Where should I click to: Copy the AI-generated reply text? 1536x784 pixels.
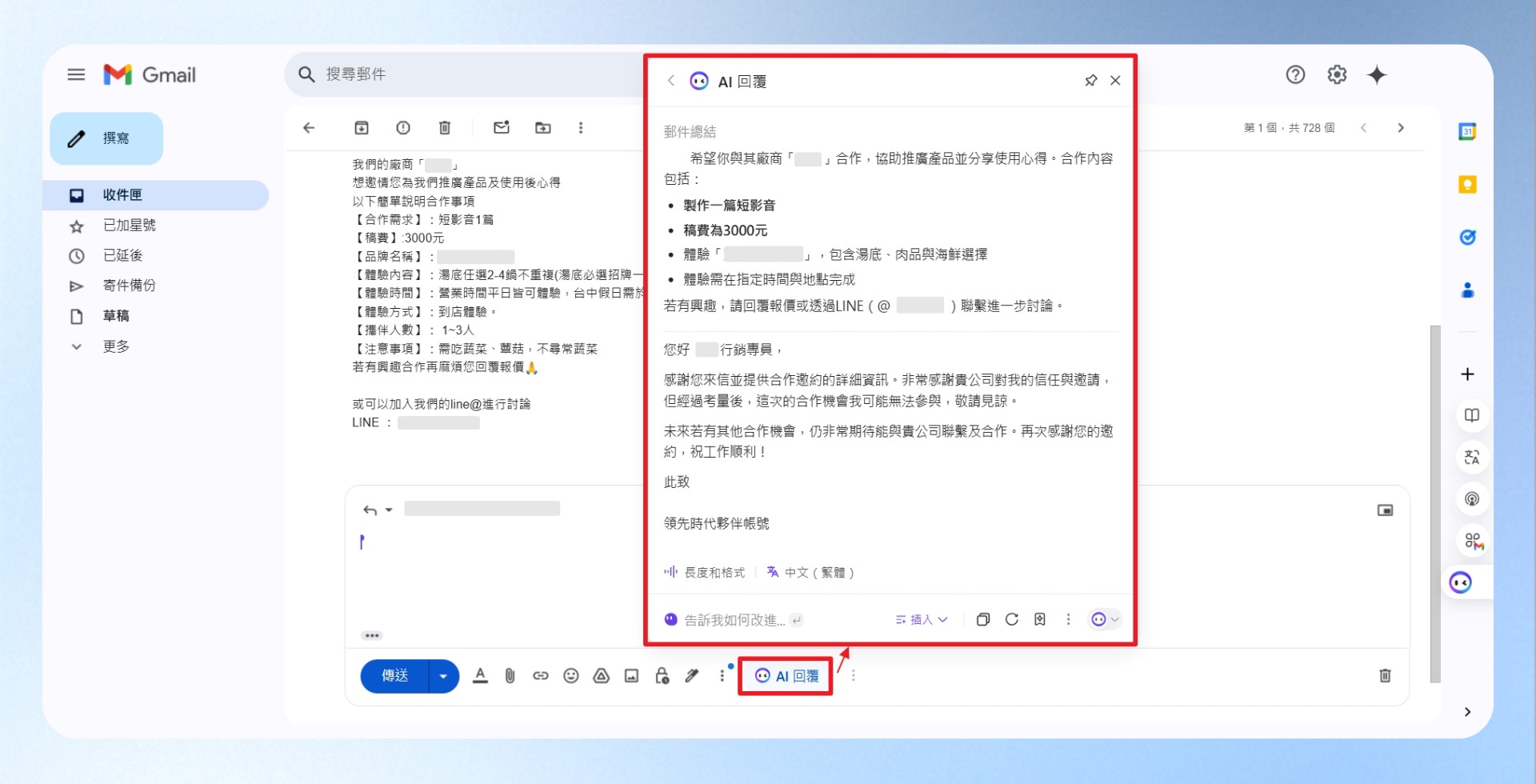point(983,619)
